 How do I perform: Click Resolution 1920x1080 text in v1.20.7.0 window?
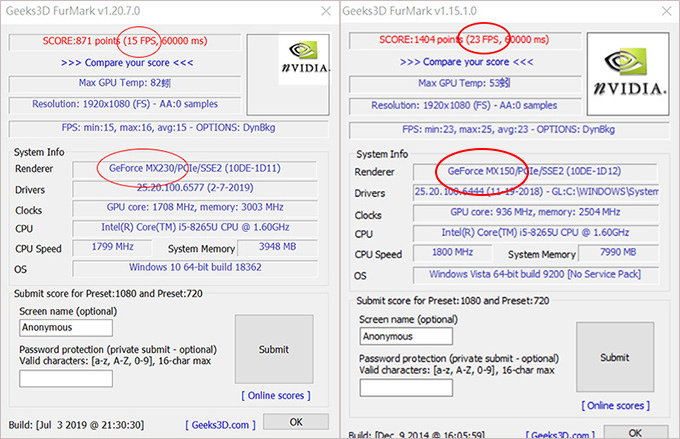(125, 104)
